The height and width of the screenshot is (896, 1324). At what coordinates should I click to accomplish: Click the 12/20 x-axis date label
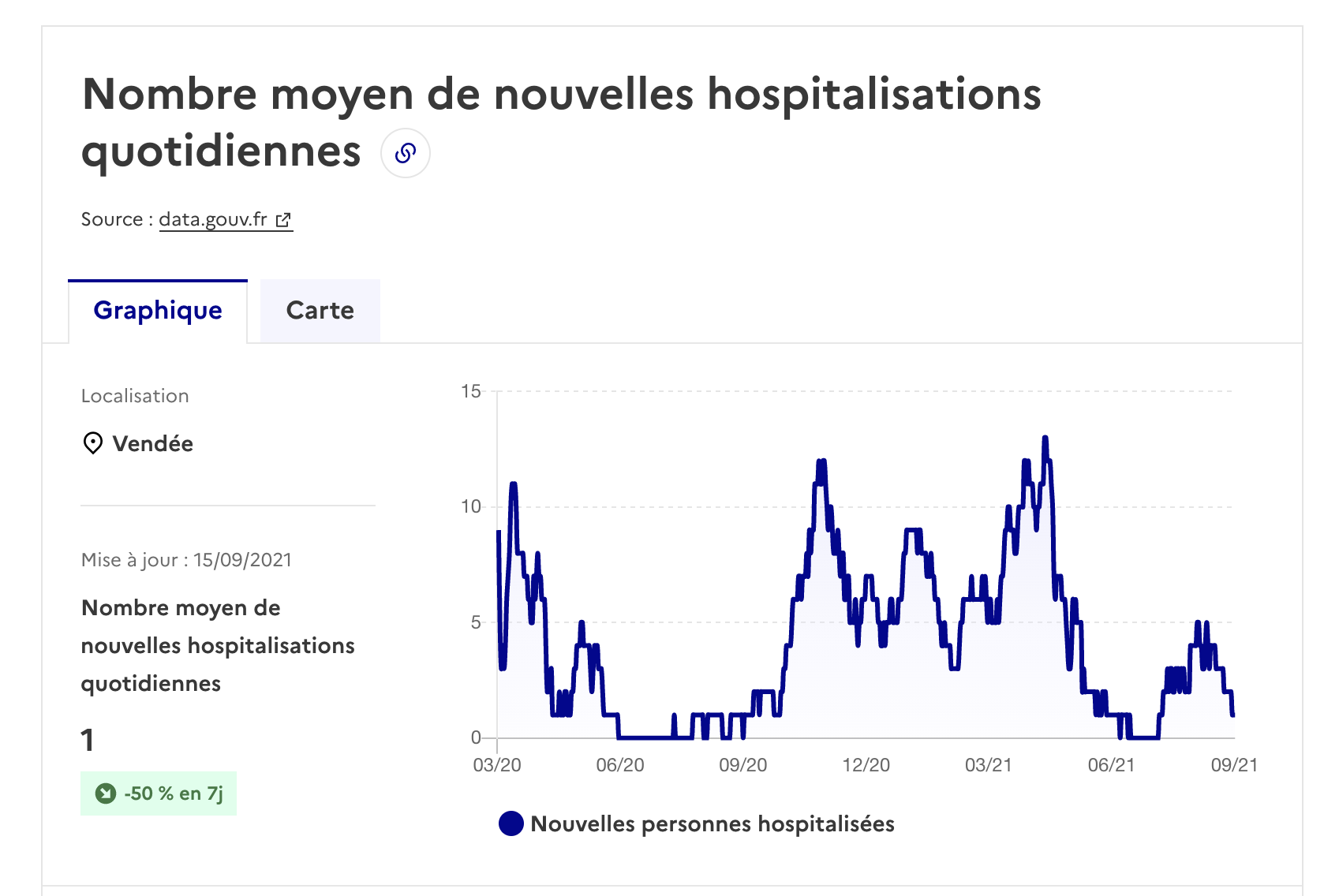(866, 765)
